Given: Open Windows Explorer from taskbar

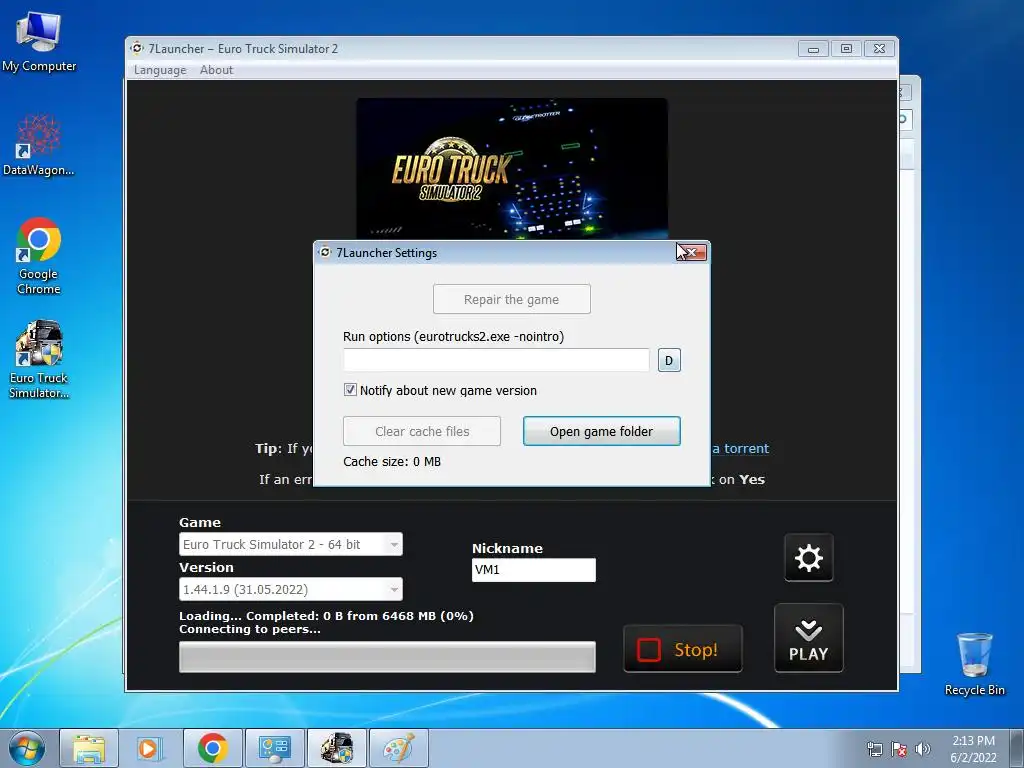Looking at the screenshot, I should pos(89,748).
